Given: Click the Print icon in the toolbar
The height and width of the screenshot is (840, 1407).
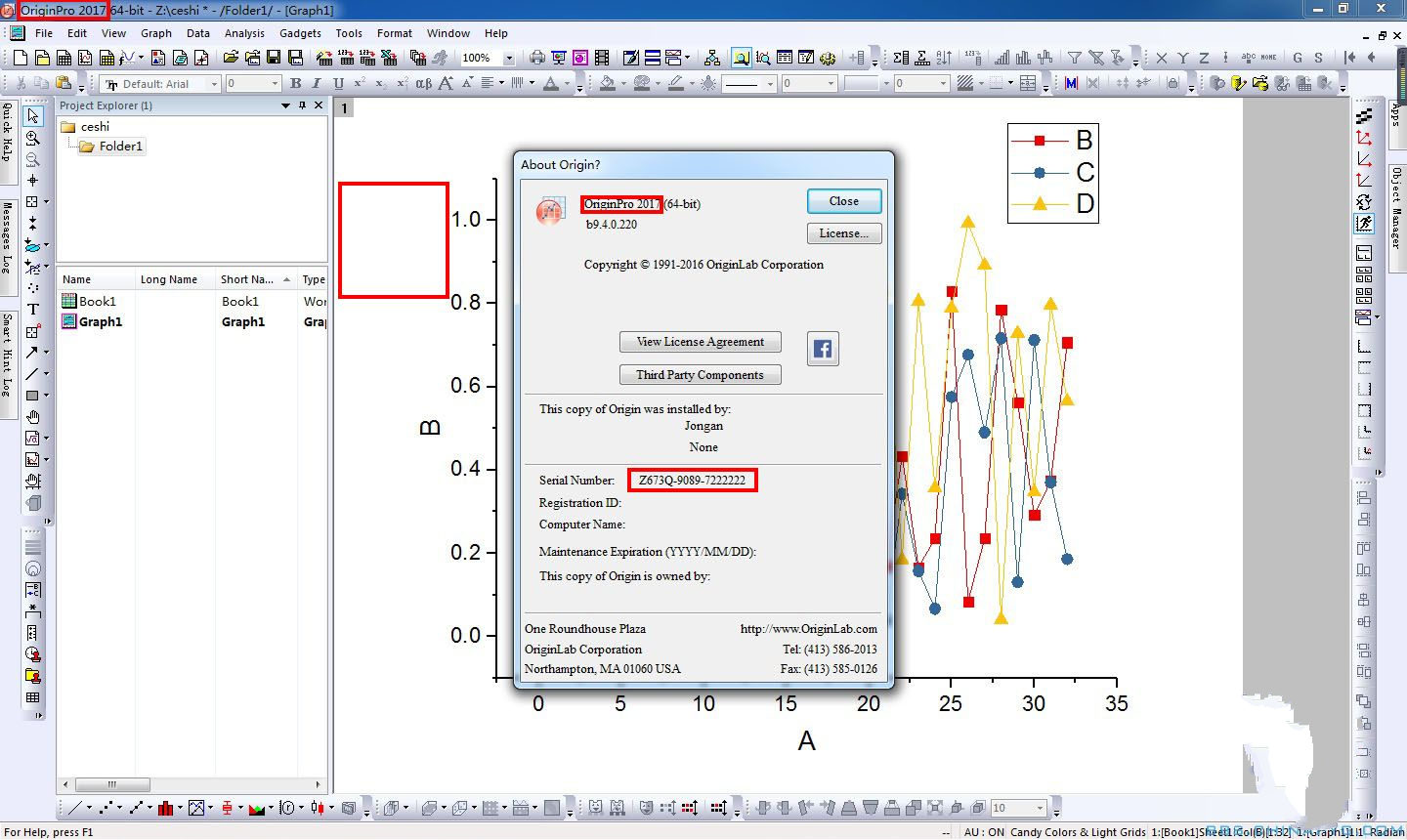Looking at the screenshot, I should click(x=536, y=58).
